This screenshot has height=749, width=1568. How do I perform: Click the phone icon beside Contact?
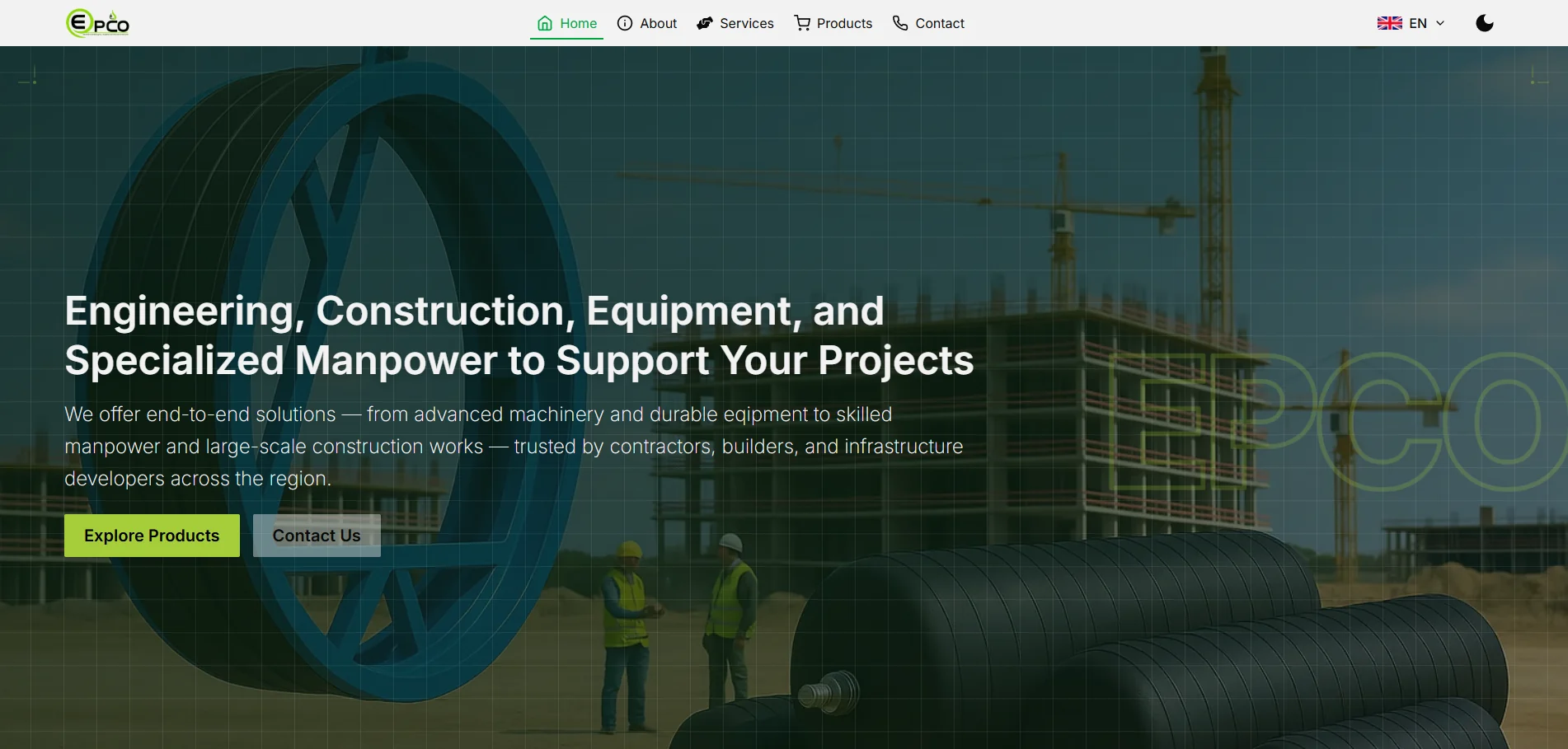click(x=900, y=23)
